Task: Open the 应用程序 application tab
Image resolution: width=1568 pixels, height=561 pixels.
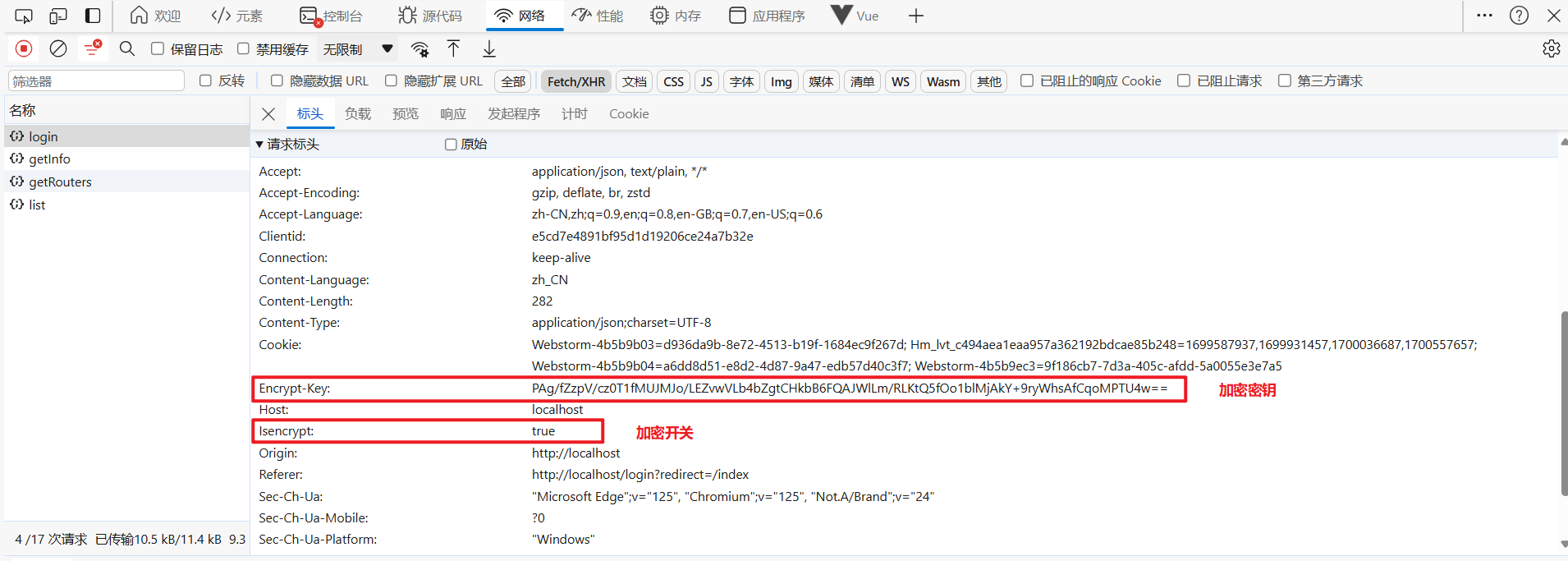Action: tap(768, 16)
